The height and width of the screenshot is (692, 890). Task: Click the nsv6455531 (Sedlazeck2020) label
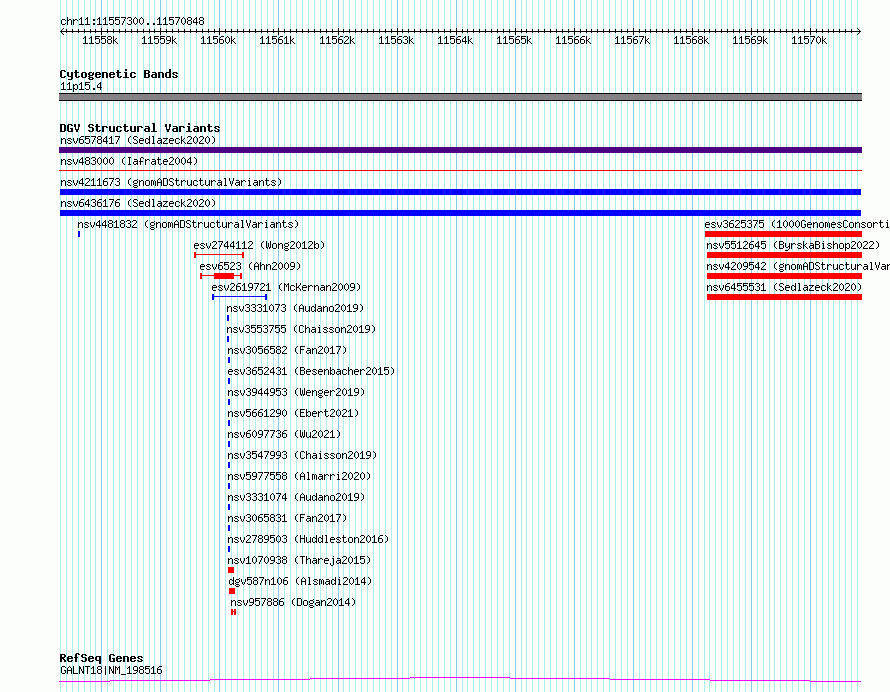pyautogui.click(x=784, y=287)
